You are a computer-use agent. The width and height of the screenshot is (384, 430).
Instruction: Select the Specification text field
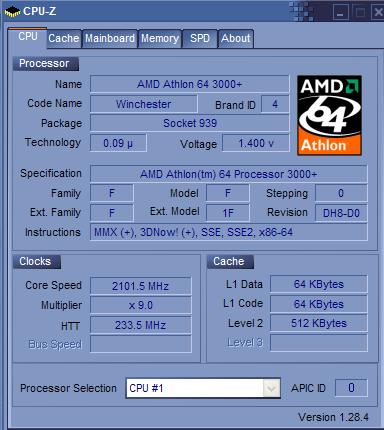pos(229,174)
